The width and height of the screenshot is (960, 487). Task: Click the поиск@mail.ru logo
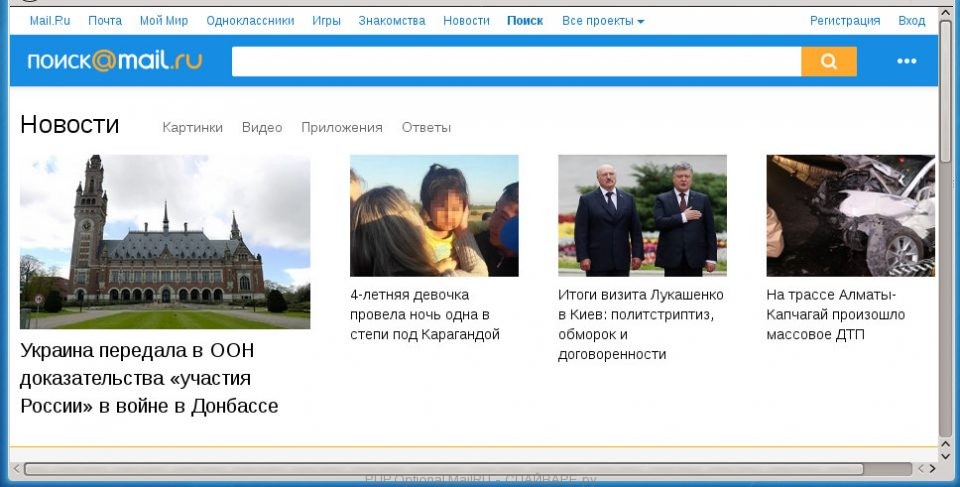(114, 62)
